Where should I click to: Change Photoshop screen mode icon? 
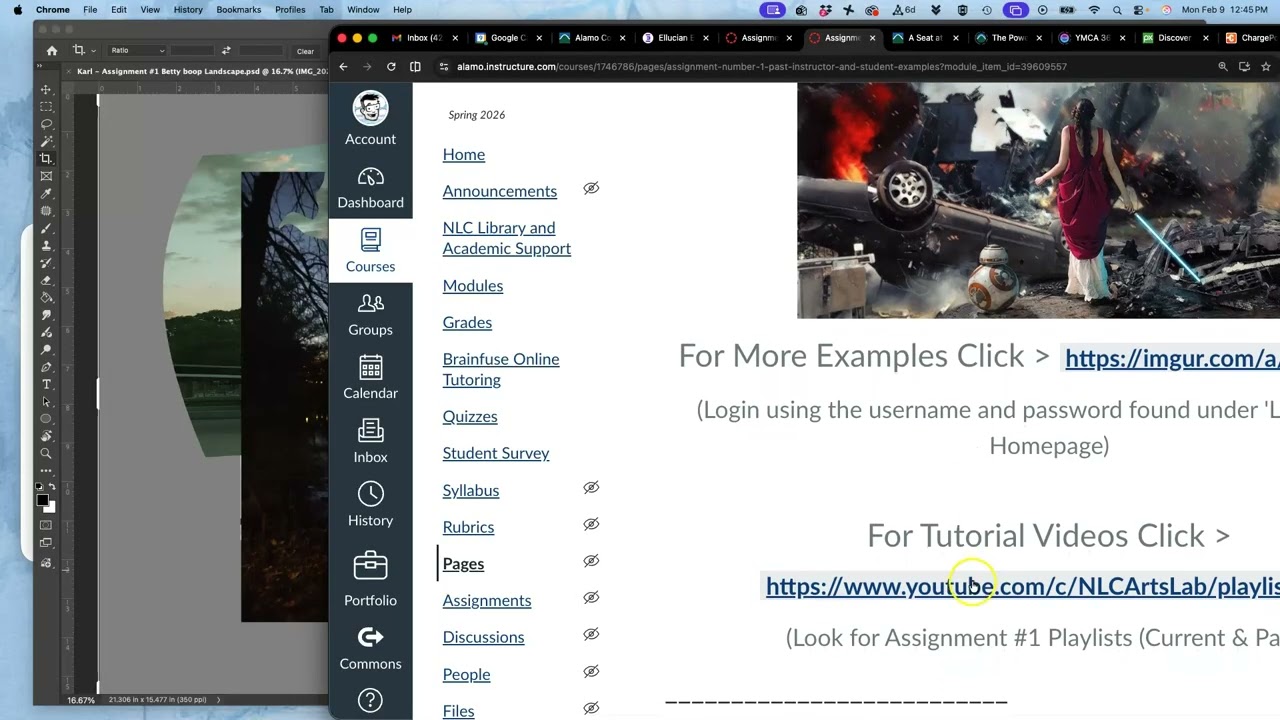pos(46,542)
